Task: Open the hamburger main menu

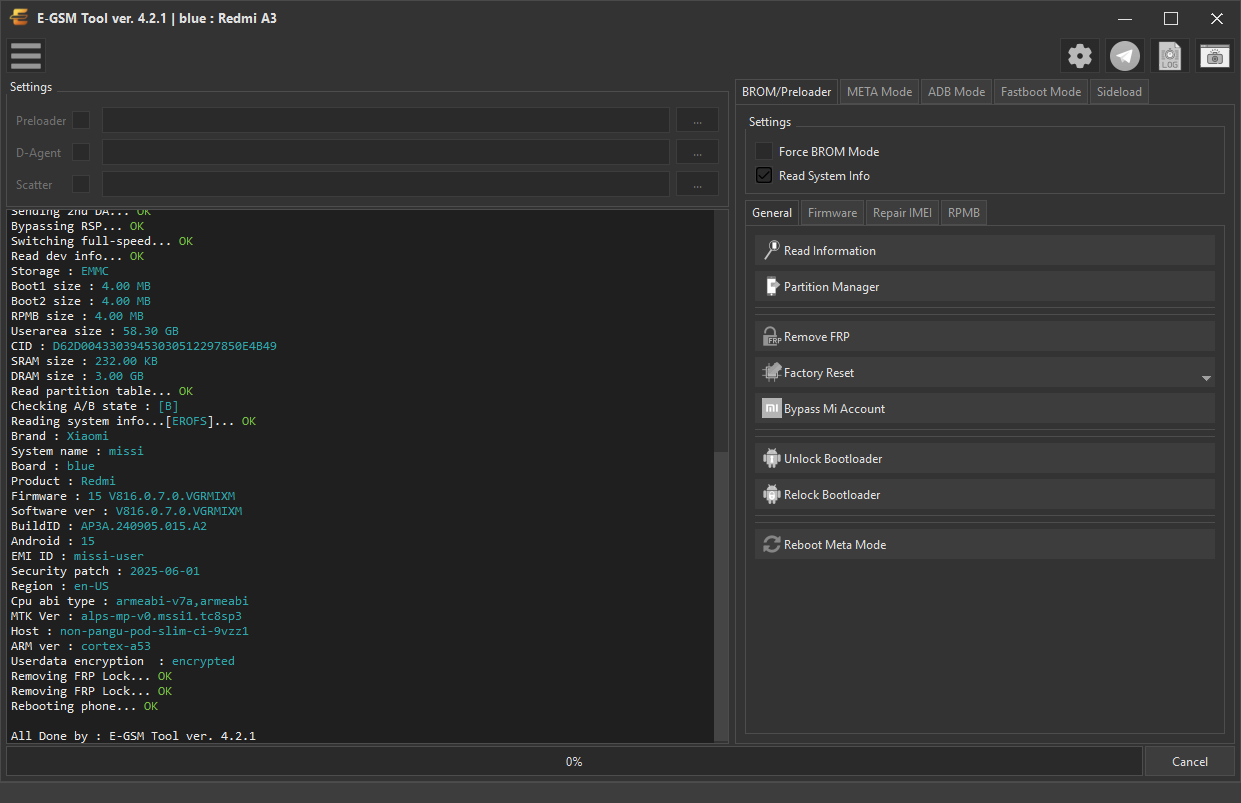Action: 26,56
